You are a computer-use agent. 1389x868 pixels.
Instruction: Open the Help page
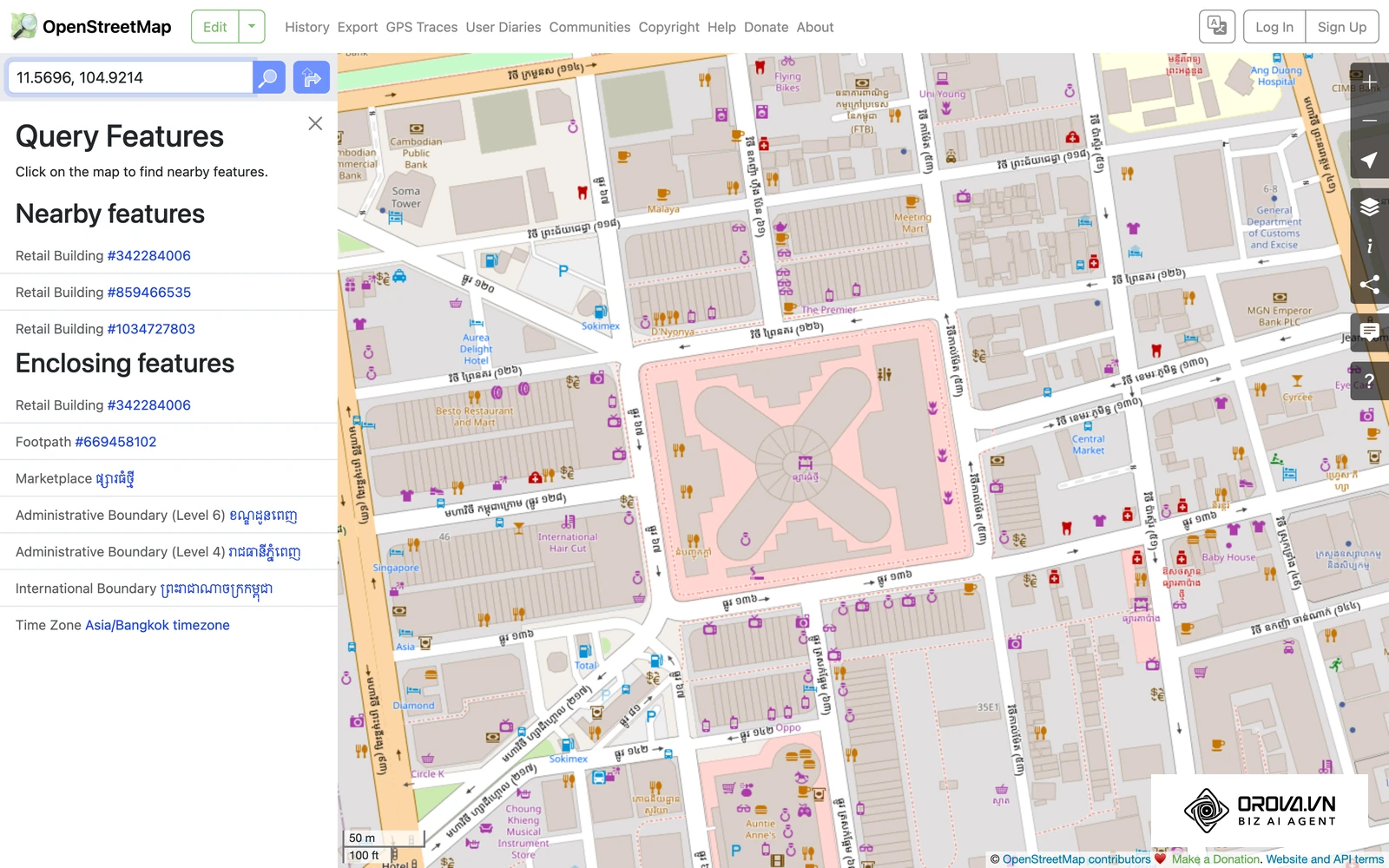tap(721, 27)
